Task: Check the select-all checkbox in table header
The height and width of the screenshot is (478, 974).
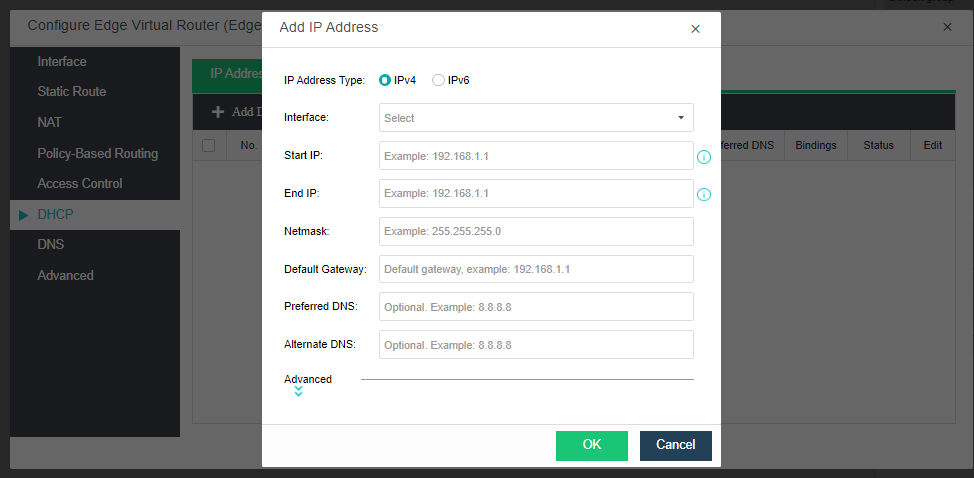Action: (209, 146)
